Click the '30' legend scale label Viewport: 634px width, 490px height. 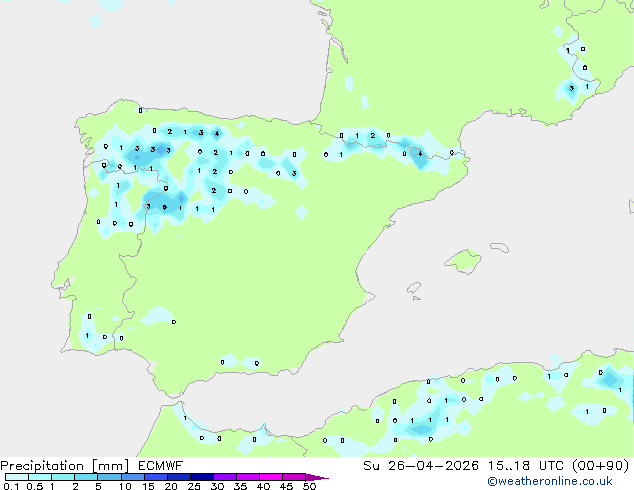217,486
